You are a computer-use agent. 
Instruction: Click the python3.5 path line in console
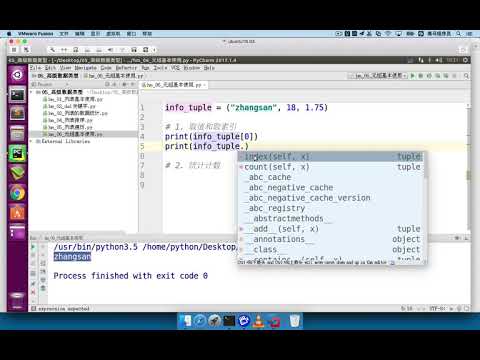point(145,247)
